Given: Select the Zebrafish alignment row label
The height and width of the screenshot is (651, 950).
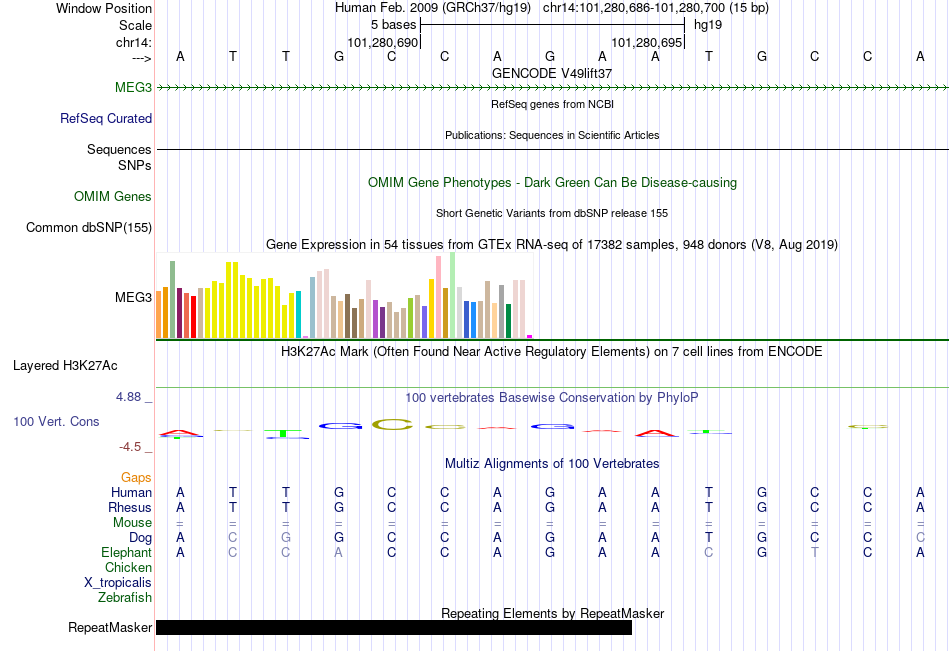Looking at the screenshot, I should click(x=125, y=597).
